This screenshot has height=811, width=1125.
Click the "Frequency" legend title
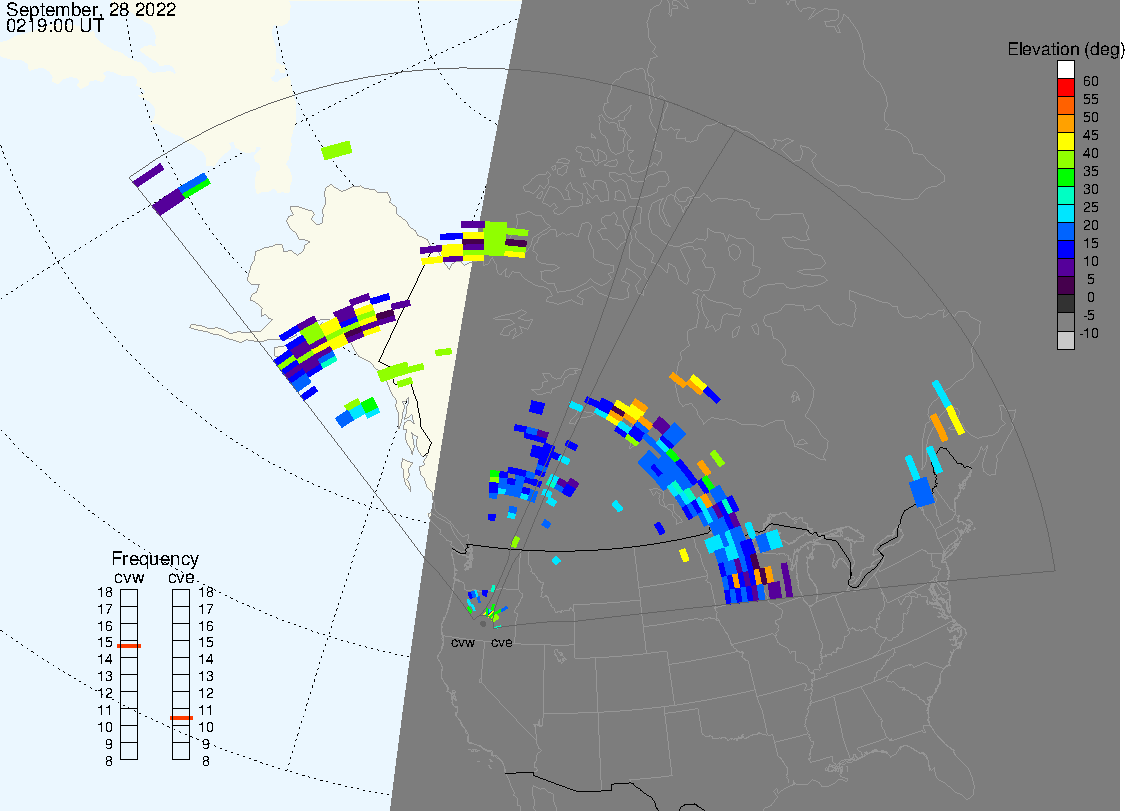click(155, 558)
